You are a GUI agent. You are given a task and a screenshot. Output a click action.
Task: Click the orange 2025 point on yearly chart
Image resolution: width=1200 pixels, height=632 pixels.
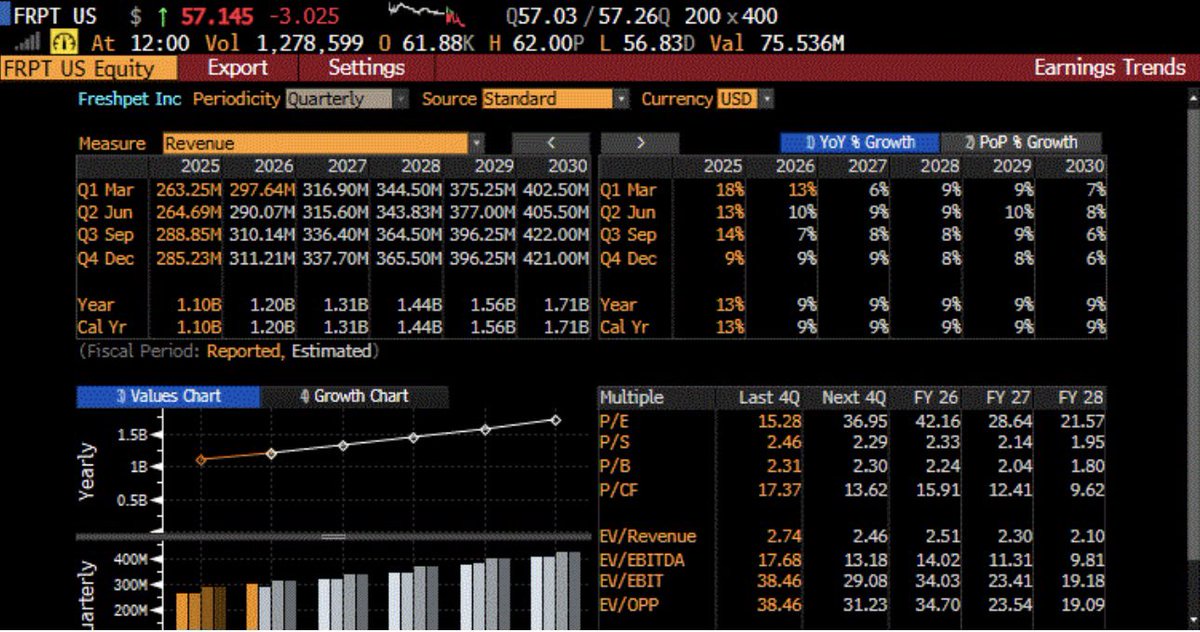(x=201, y=459)
